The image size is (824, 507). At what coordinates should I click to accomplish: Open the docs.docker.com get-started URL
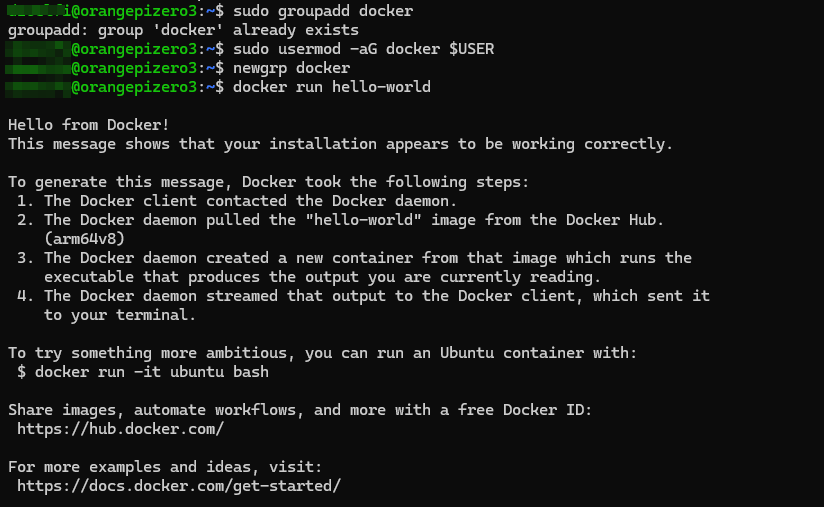pyautogui.click(x=179, y=486)
